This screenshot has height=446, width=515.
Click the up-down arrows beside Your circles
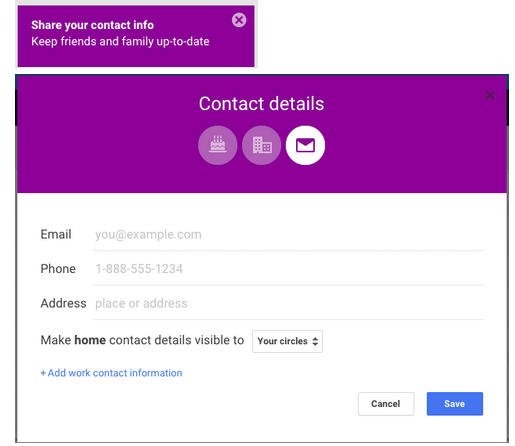tap(315, 341)
